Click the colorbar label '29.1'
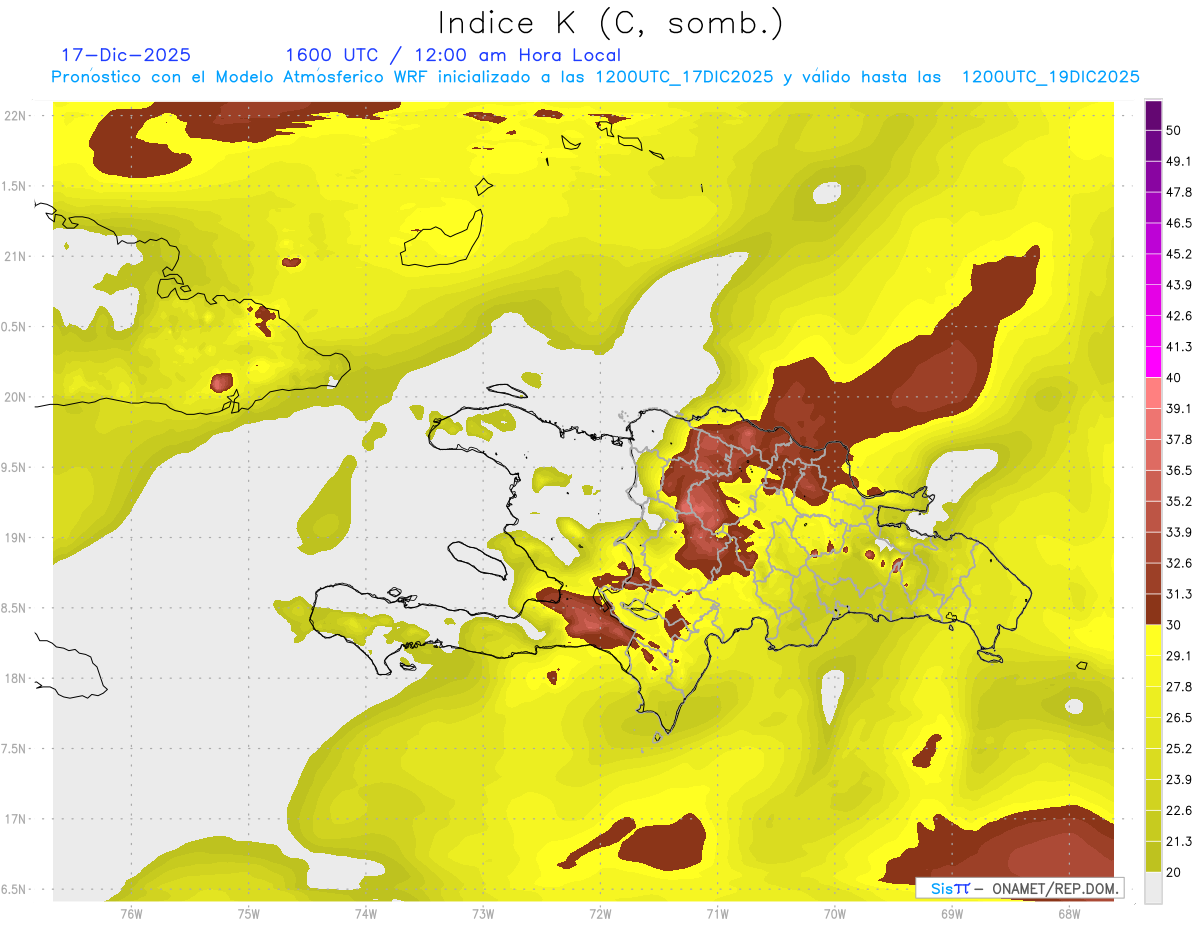1200x927 pixels. pos(1179,656)
